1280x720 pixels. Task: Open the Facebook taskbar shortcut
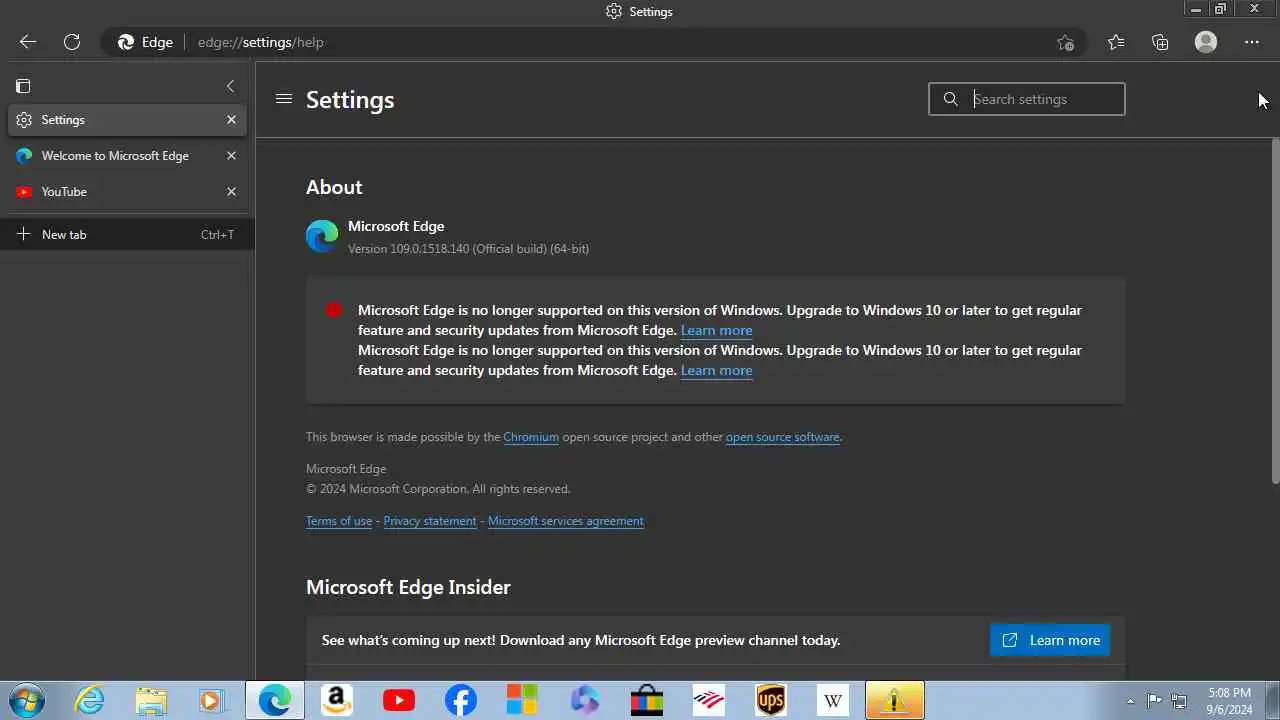[x=461, y=700]
